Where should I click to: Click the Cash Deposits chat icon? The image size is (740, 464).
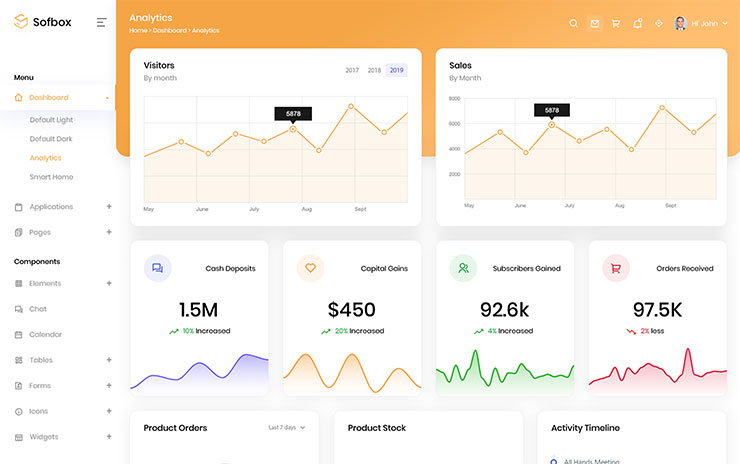click(x=157, y=268)
